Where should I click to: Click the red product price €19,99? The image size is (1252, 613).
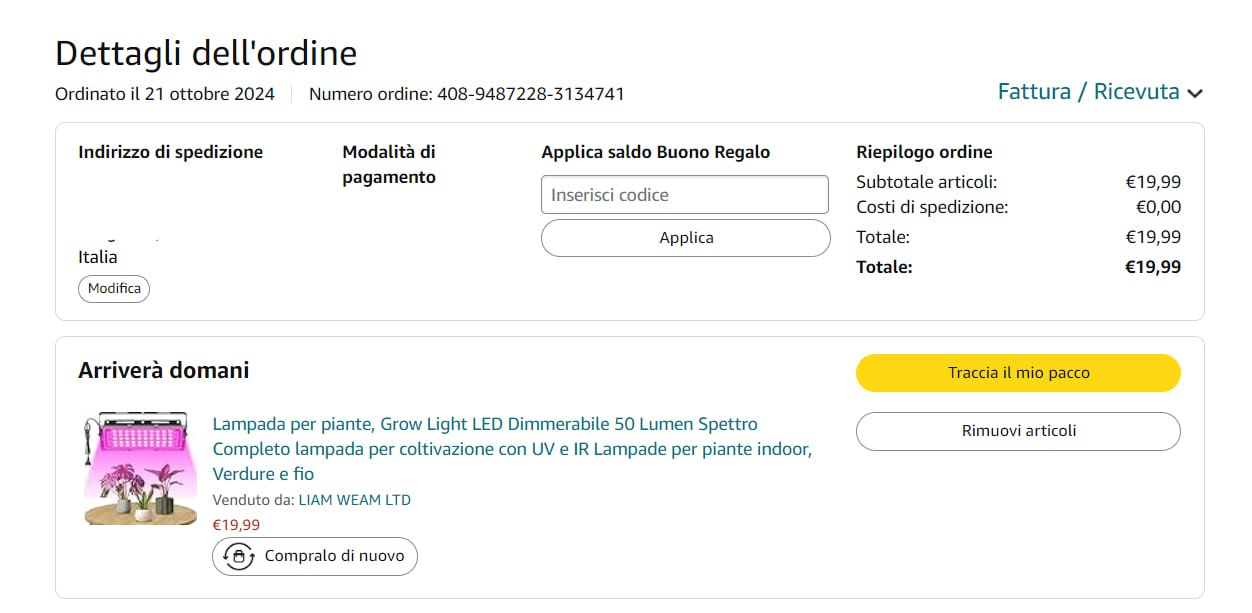(x=236, y=524)
